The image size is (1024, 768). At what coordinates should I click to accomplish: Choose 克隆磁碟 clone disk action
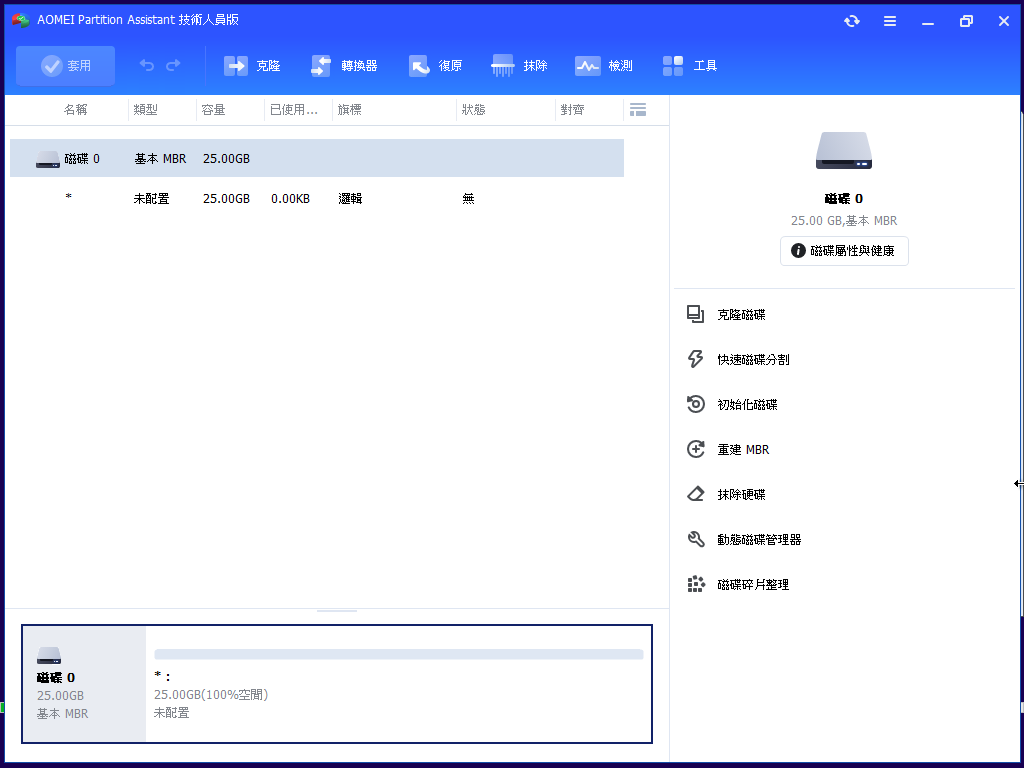pos(741,315)
